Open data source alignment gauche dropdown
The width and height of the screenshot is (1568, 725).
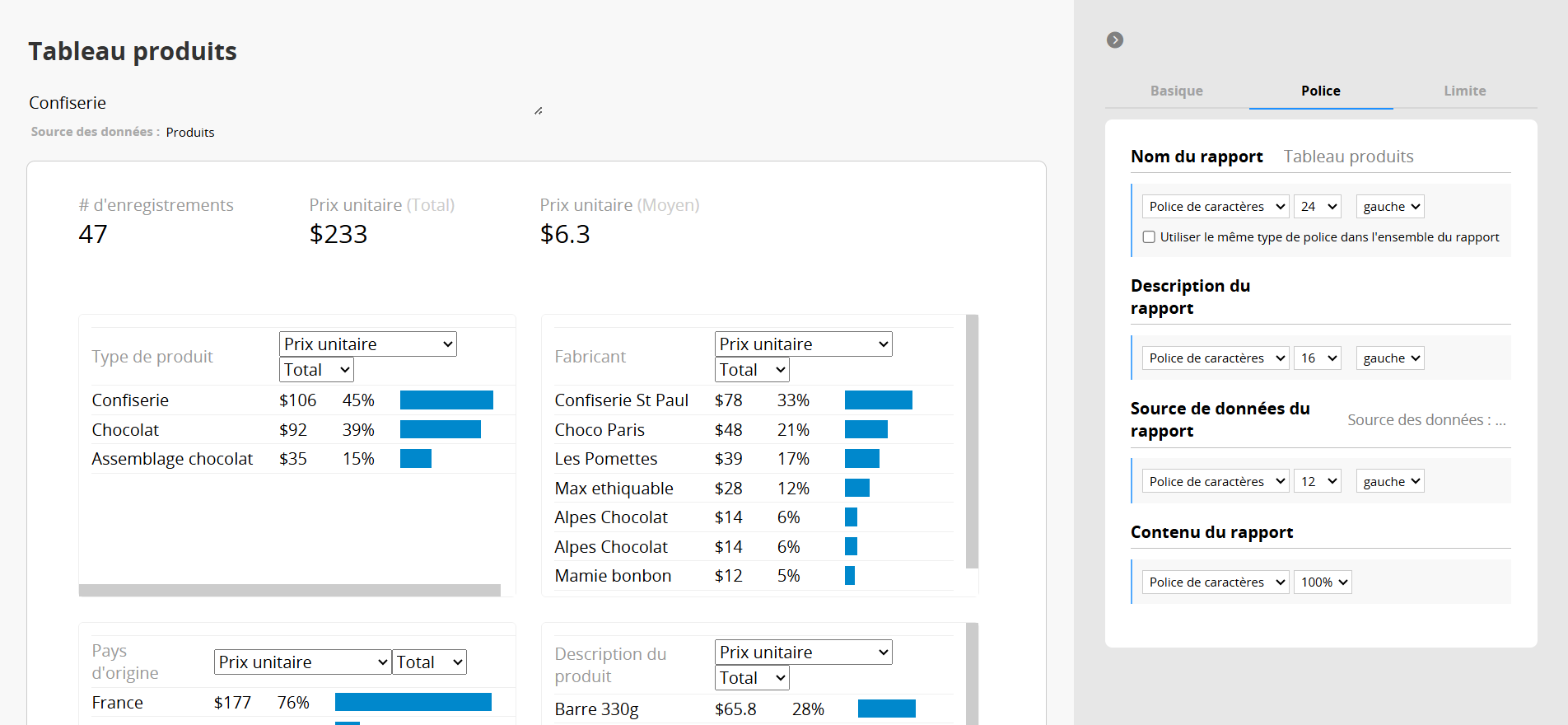[x=1390, y=482]
